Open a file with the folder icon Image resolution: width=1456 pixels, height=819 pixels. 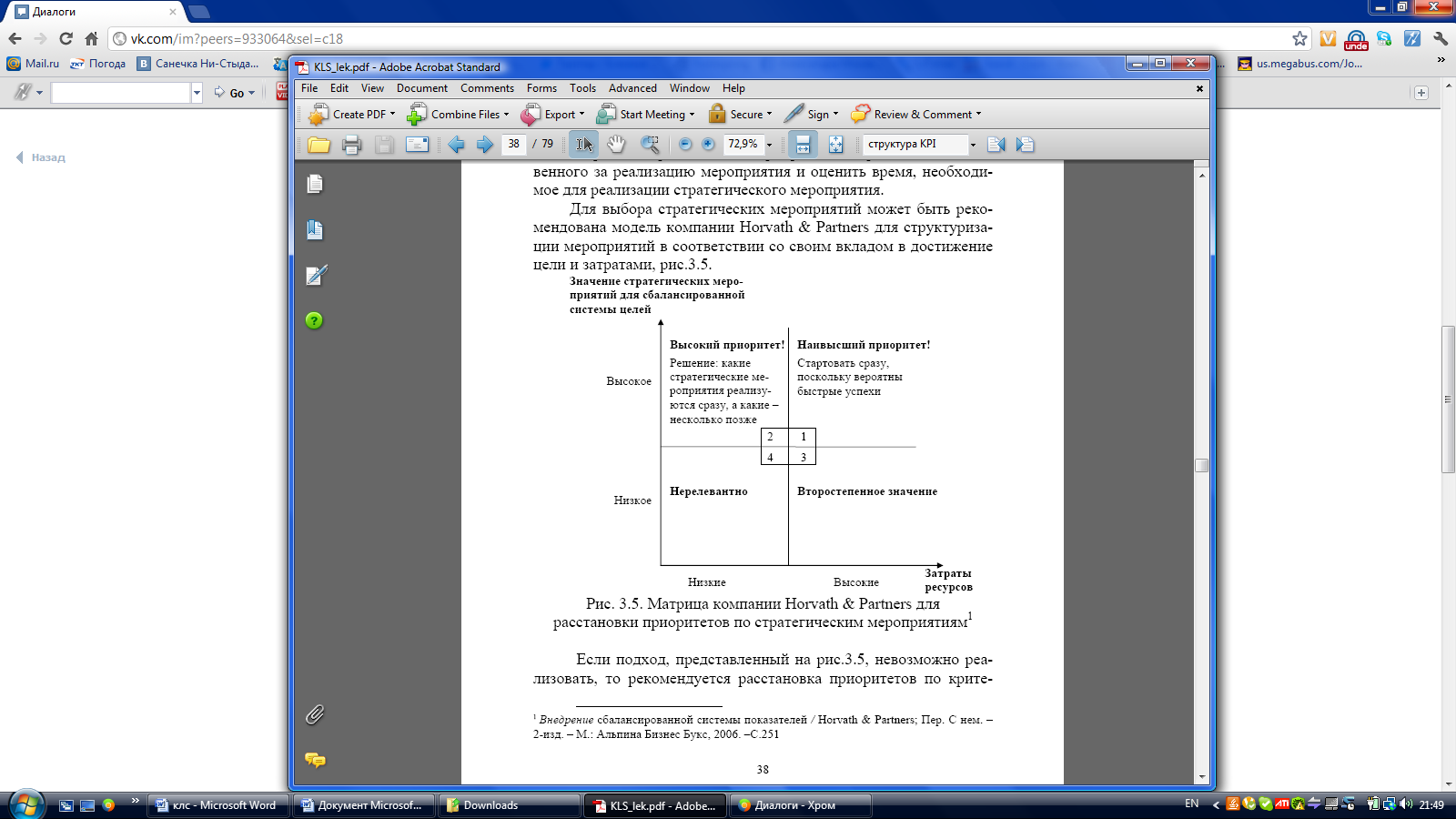click(318, 144)
